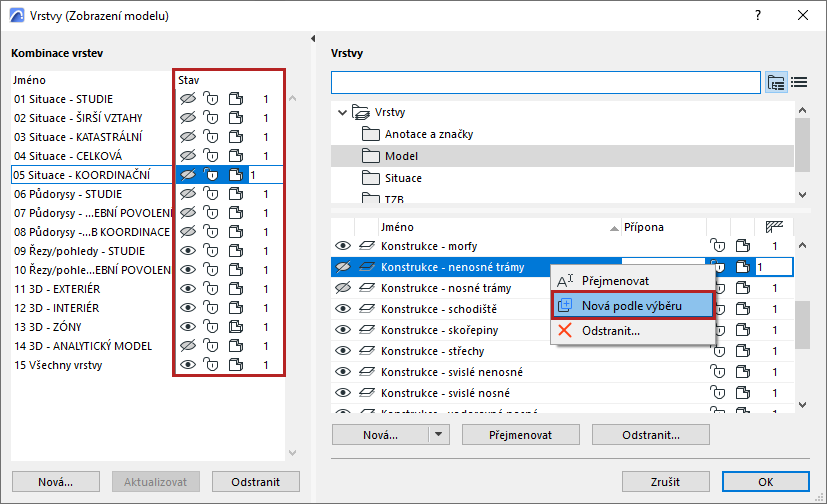Toggle visibility eye of 01 Situace - STUDIE combination
The width and height of the screenshot is (827, 504).
point(188,99)
